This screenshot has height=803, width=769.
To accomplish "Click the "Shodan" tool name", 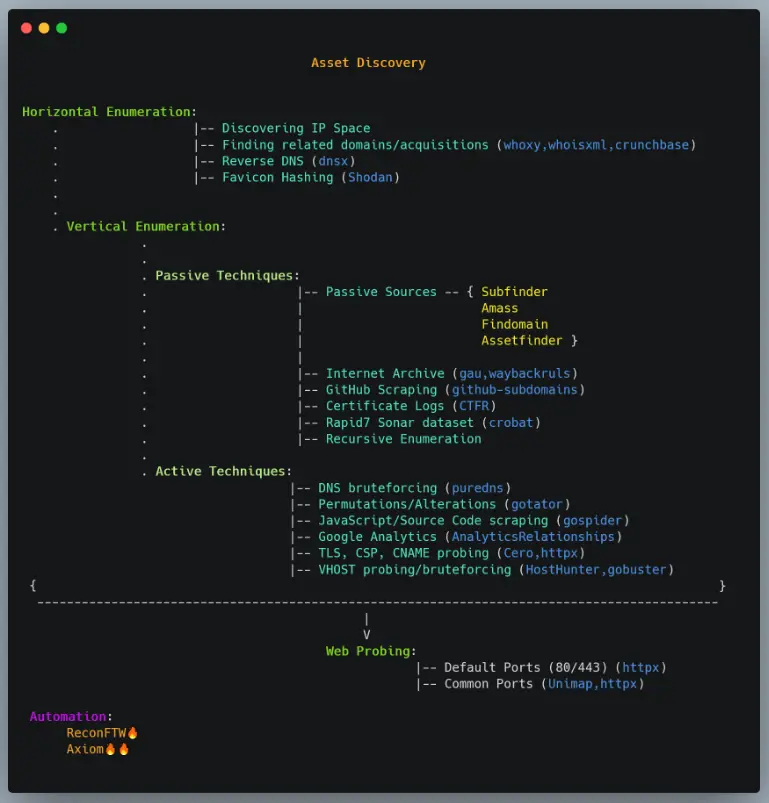I will click(x=370, y=178).
